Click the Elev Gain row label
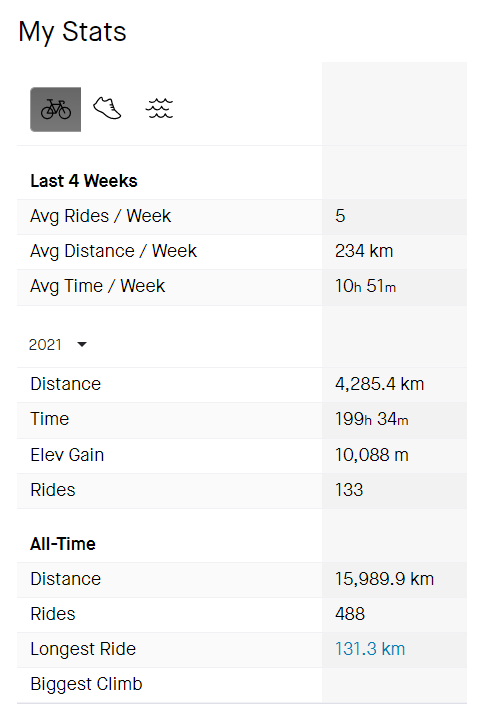 click(x=67, y=455)
